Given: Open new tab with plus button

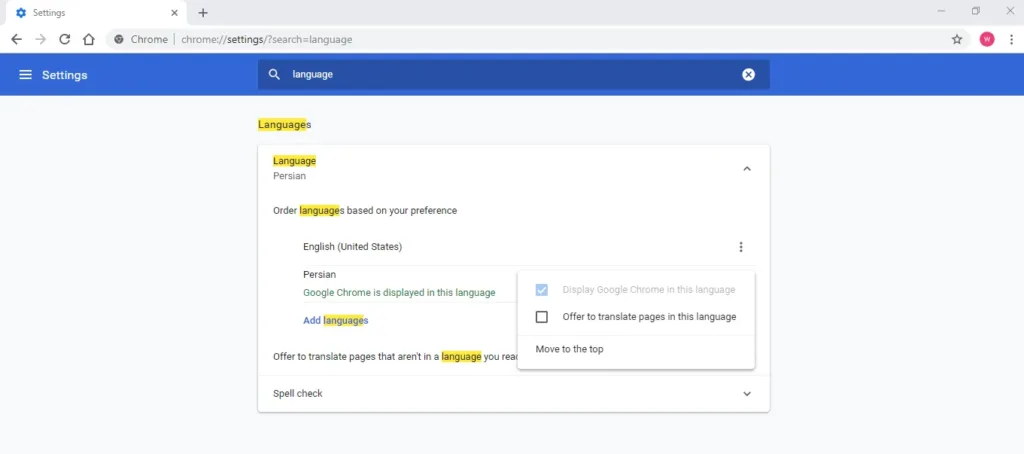Looking at the screenshot, I should pos(203,13).
